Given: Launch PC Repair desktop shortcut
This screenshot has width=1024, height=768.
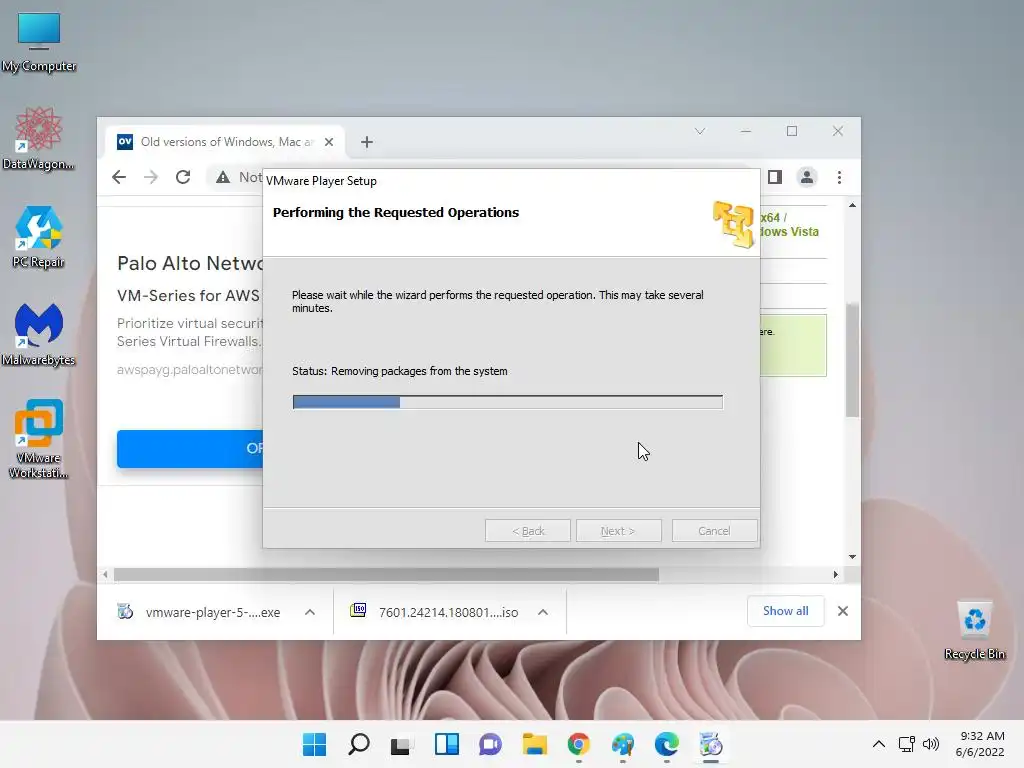Looking at the screenshot, I should [x=39, y=237].
